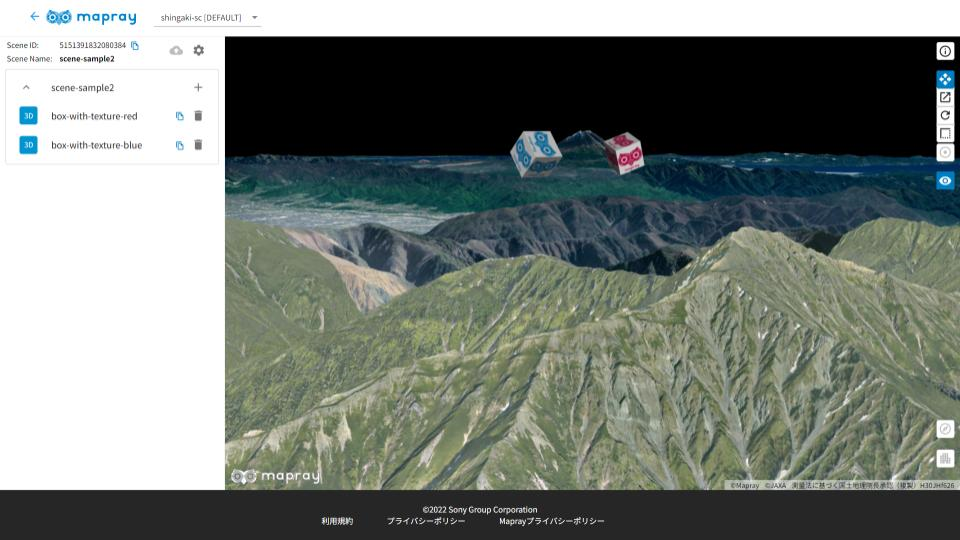This screenshot has height=540, width=960.
Task: Click the info button in the map viewer
Action: click(945, 51)
